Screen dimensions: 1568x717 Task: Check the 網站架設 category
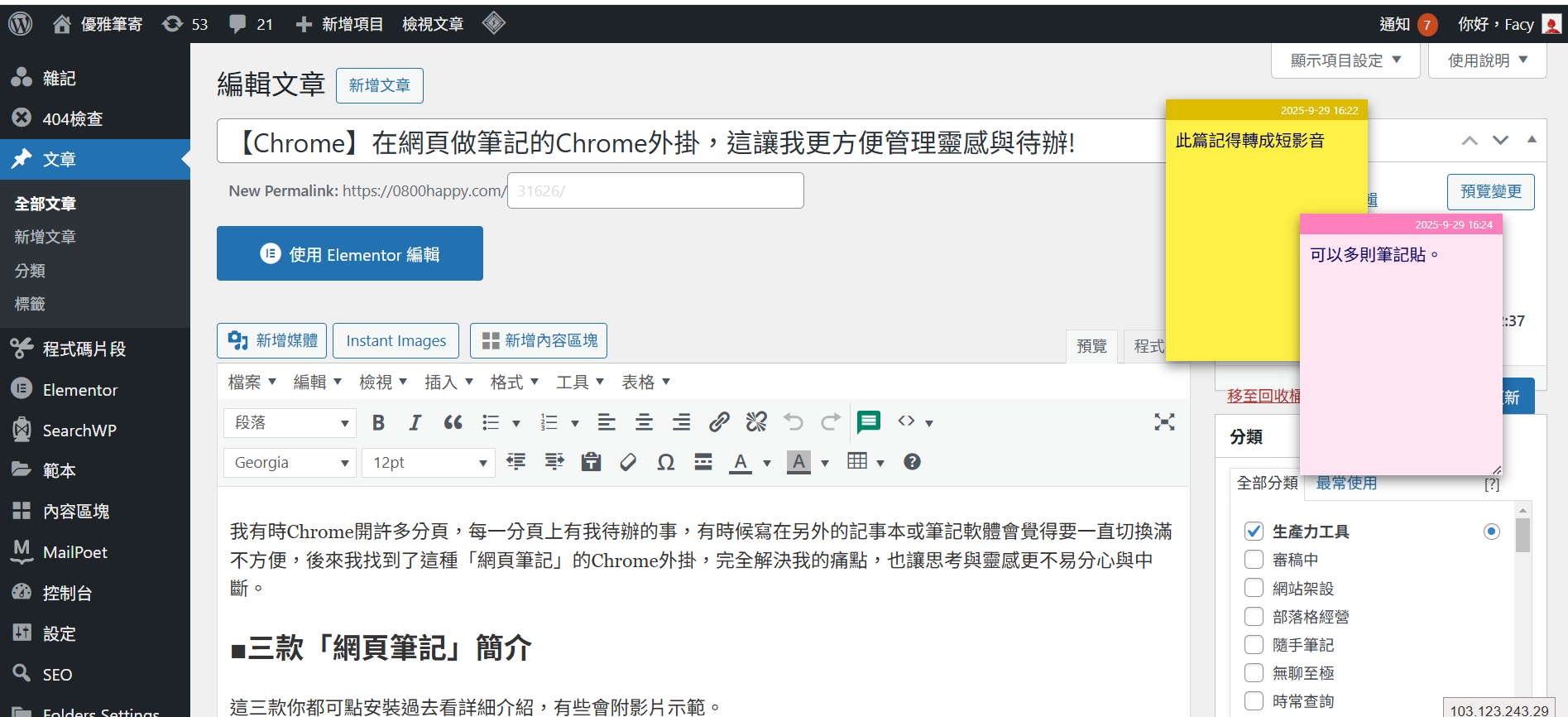coord(1254,588)
